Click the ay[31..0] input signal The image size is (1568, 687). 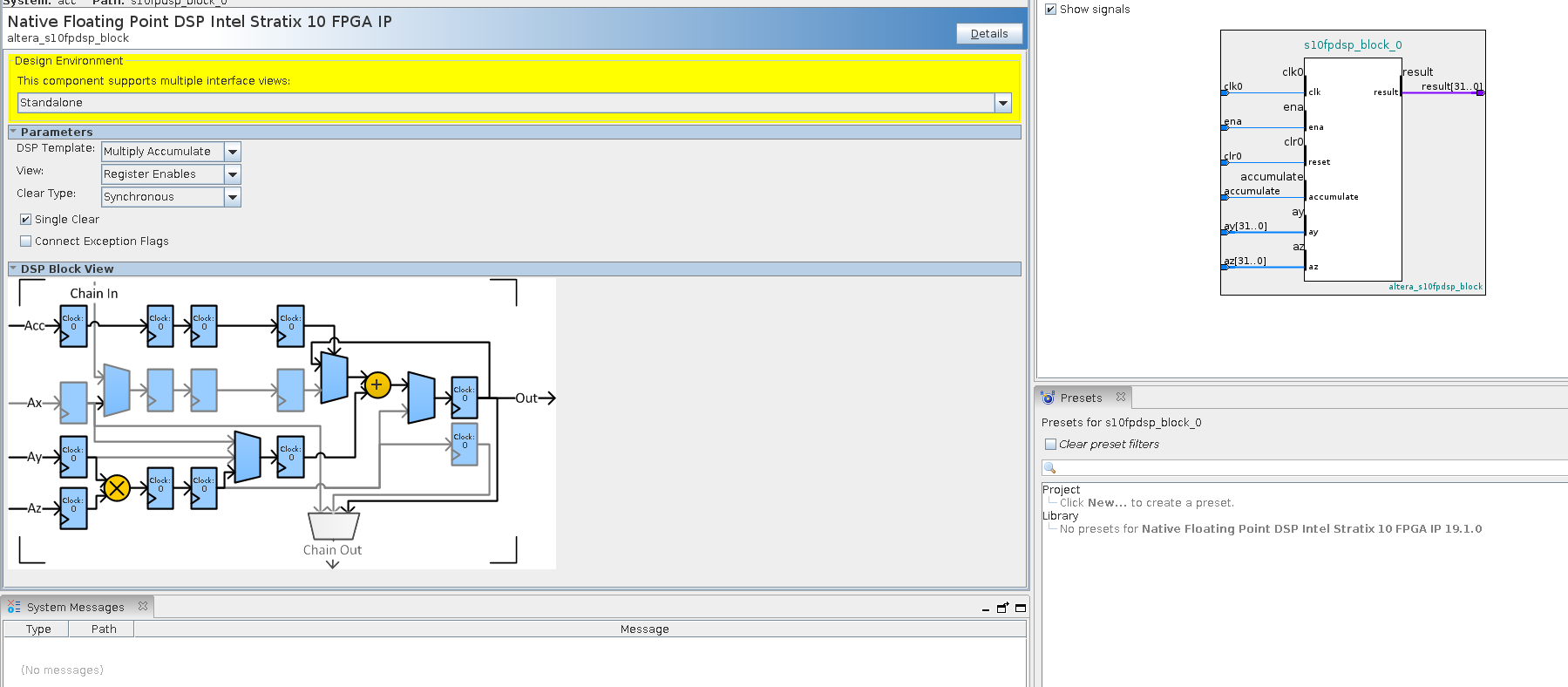coord(1246,226)
